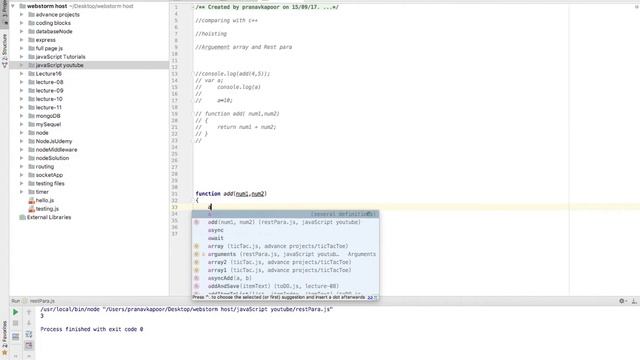This screenshot has height=360, width=640.
Task: Open the Structure tool window tab
Action: (4, 51)
